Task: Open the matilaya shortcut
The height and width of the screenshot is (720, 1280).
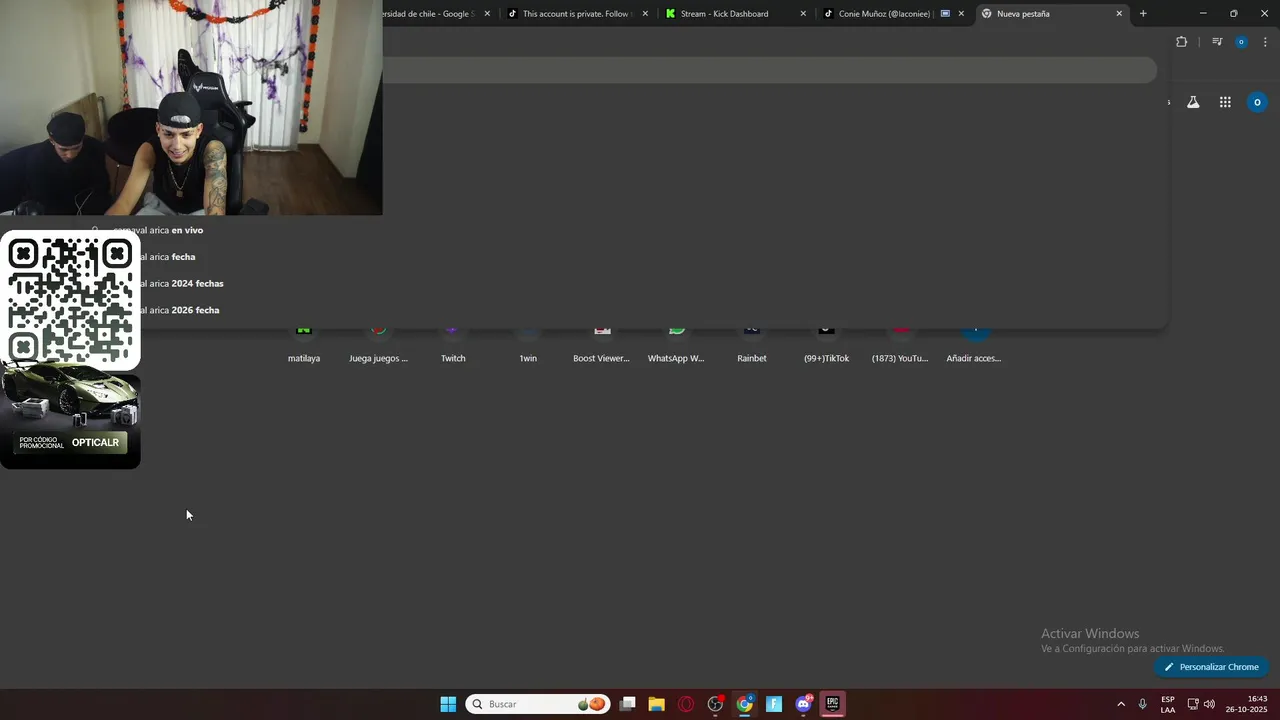Action: tap(304, 344)
